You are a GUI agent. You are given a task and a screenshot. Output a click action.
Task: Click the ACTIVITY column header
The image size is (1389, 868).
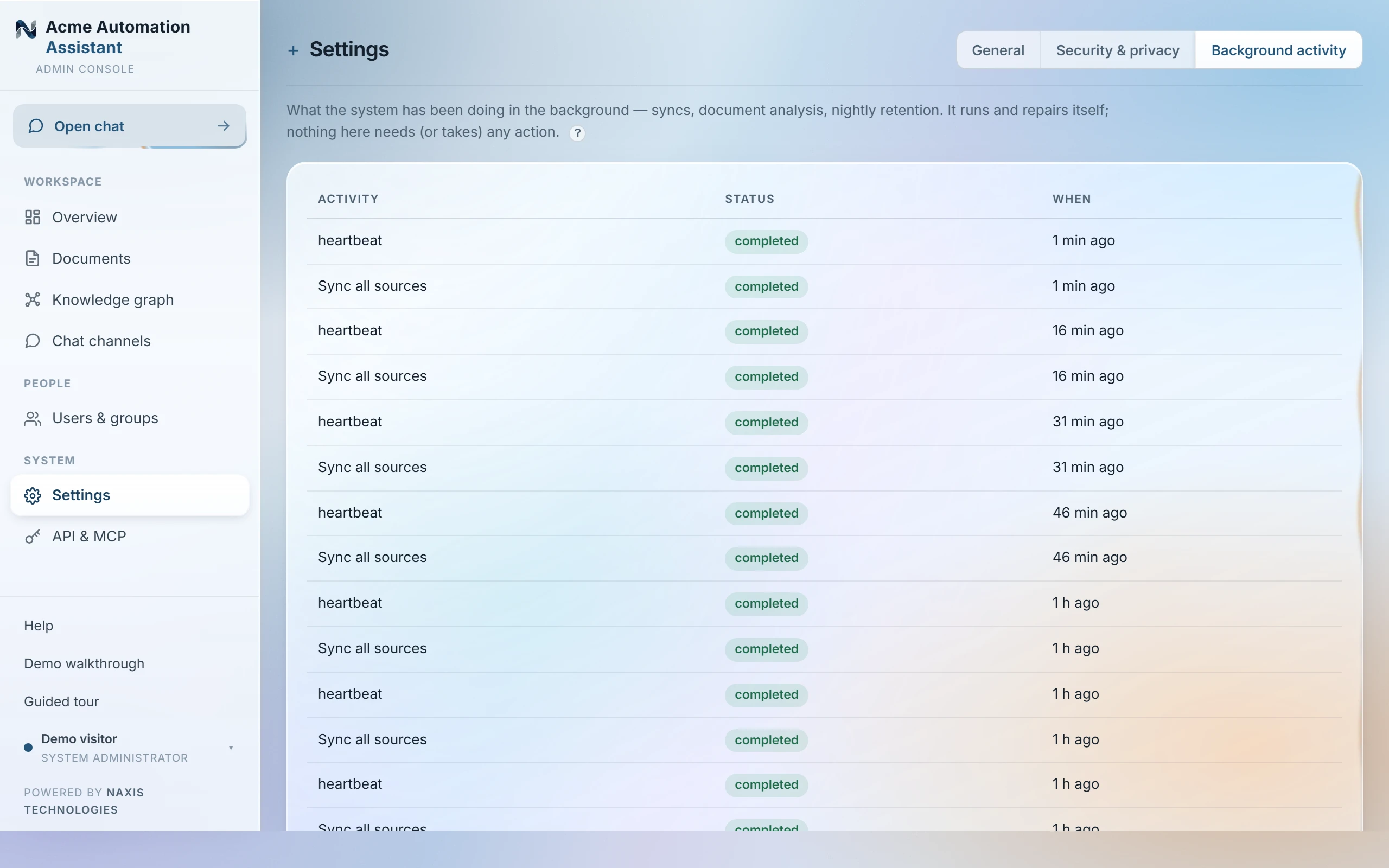[x=348, y=199]
